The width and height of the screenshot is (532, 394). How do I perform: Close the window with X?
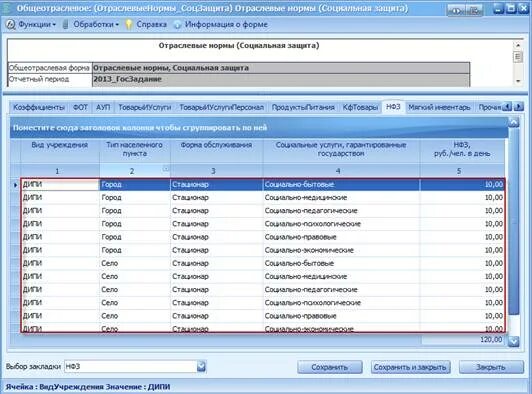523,9
